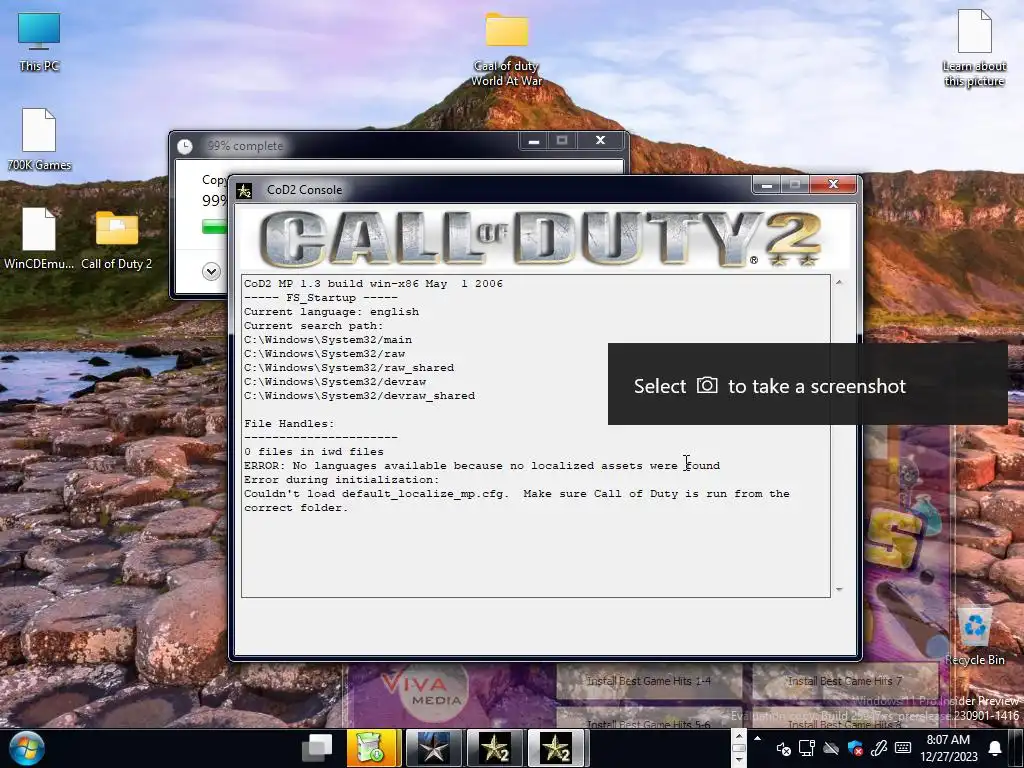This screenshot has width=1024, height=768.
Task: Open the network tray icon
Action: coord(807,748)
